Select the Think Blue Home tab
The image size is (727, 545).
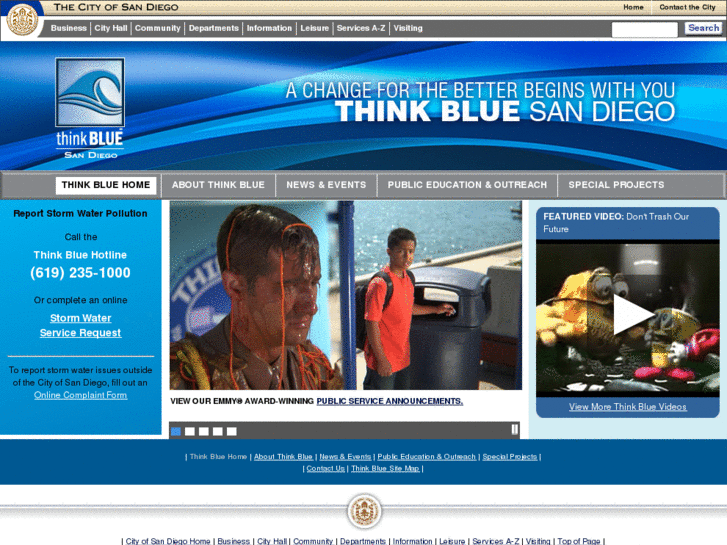(x=106, y=185)
